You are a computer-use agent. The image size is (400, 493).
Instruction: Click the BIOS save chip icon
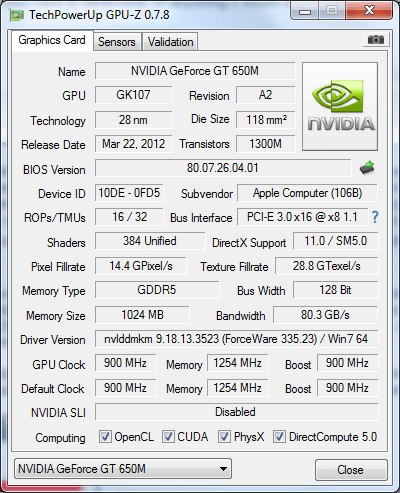[x=367, y=168]
